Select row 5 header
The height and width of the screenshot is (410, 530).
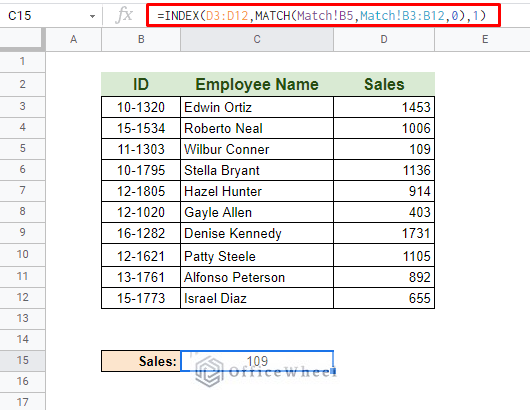click(x=22, y=148)
